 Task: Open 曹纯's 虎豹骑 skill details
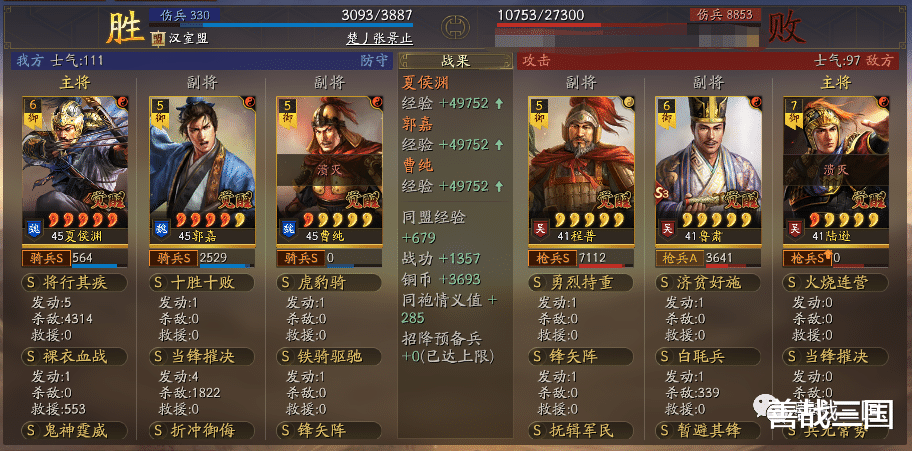329,283
